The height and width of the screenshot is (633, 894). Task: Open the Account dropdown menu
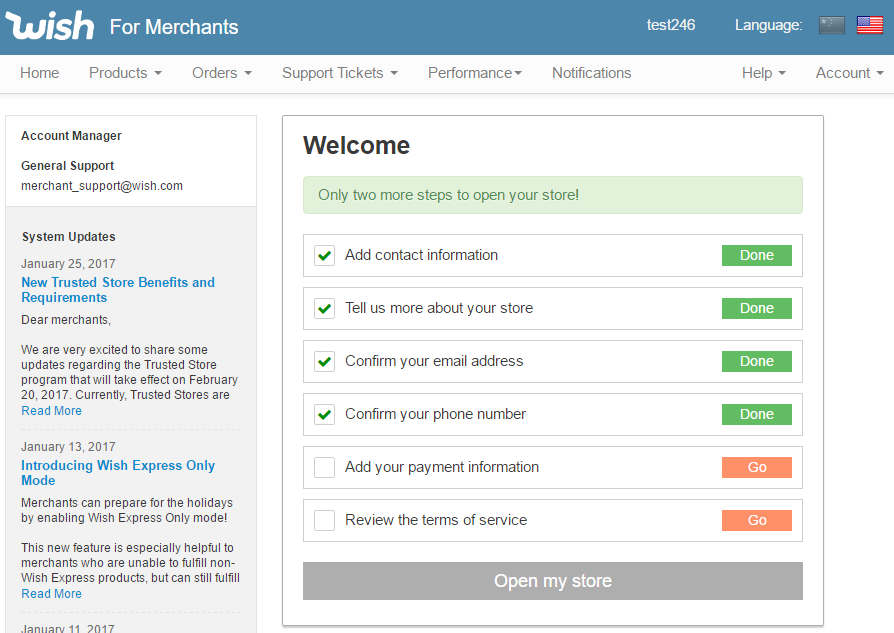[849, 73]
